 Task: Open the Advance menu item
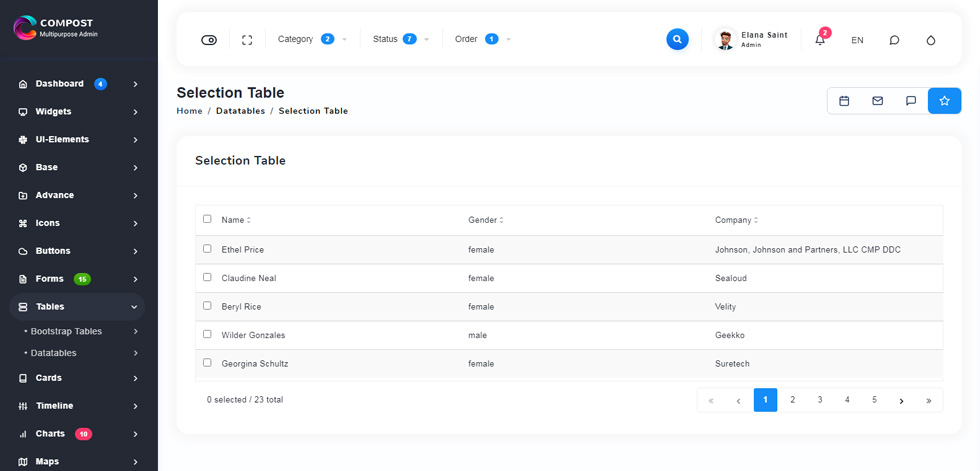point(78,196)
